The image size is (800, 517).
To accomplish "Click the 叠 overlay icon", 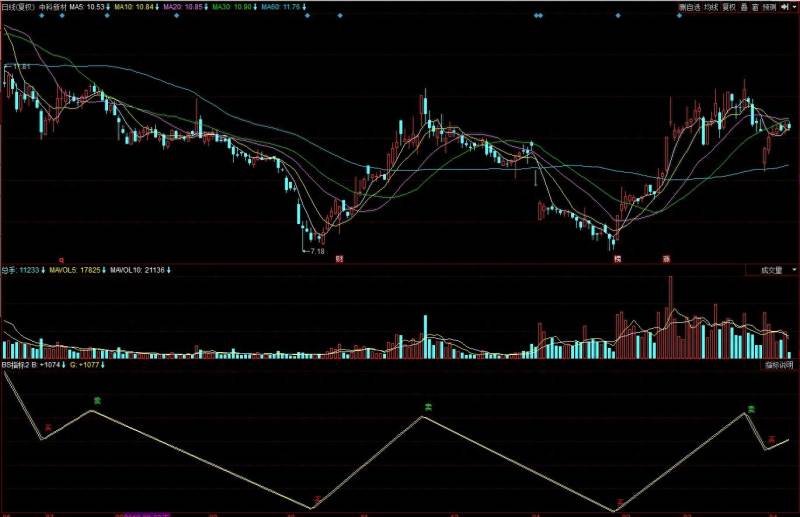I will pos(744,7).
